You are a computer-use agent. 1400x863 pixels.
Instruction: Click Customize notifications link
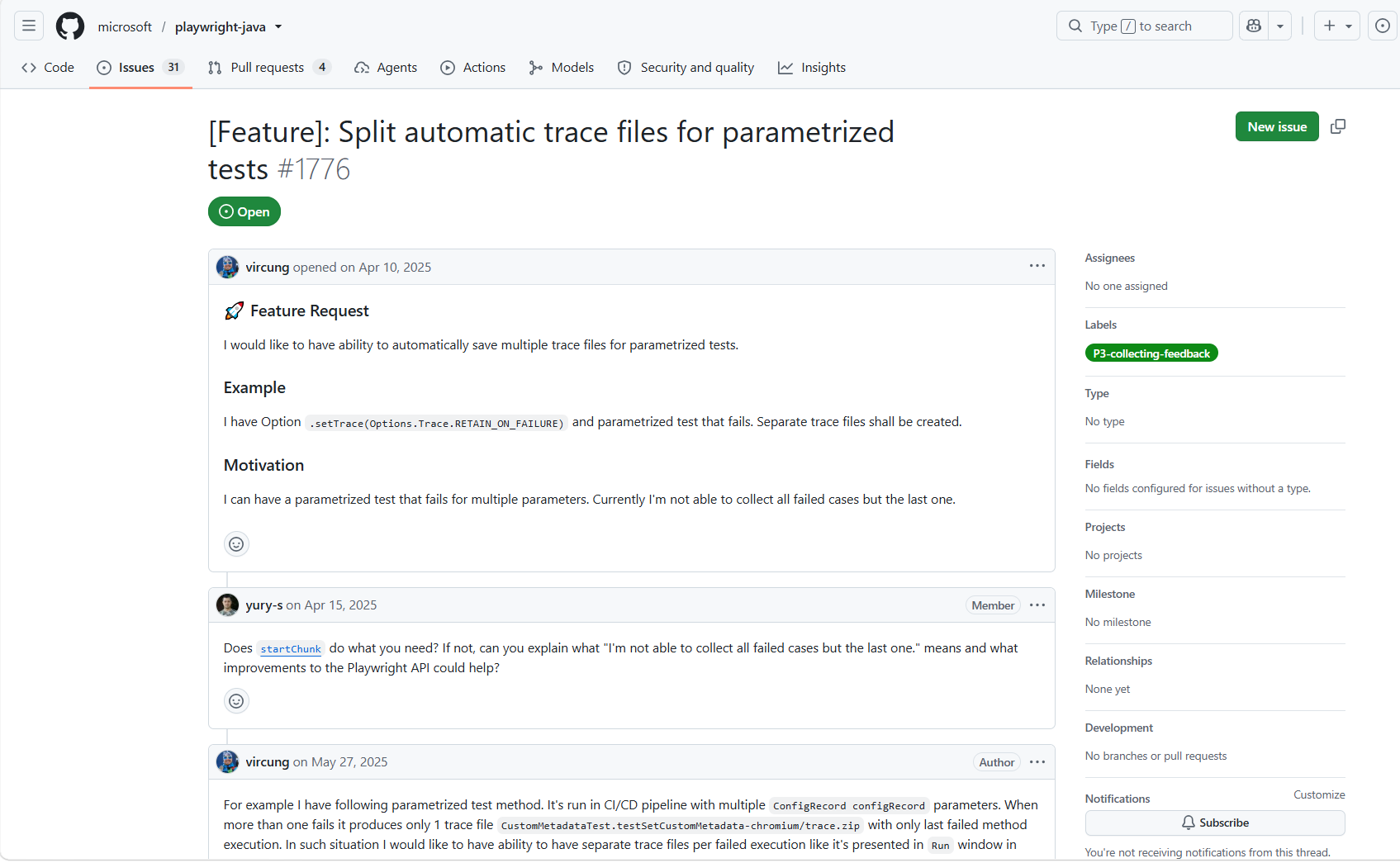pyautogui.click(x=1319, y=794)
